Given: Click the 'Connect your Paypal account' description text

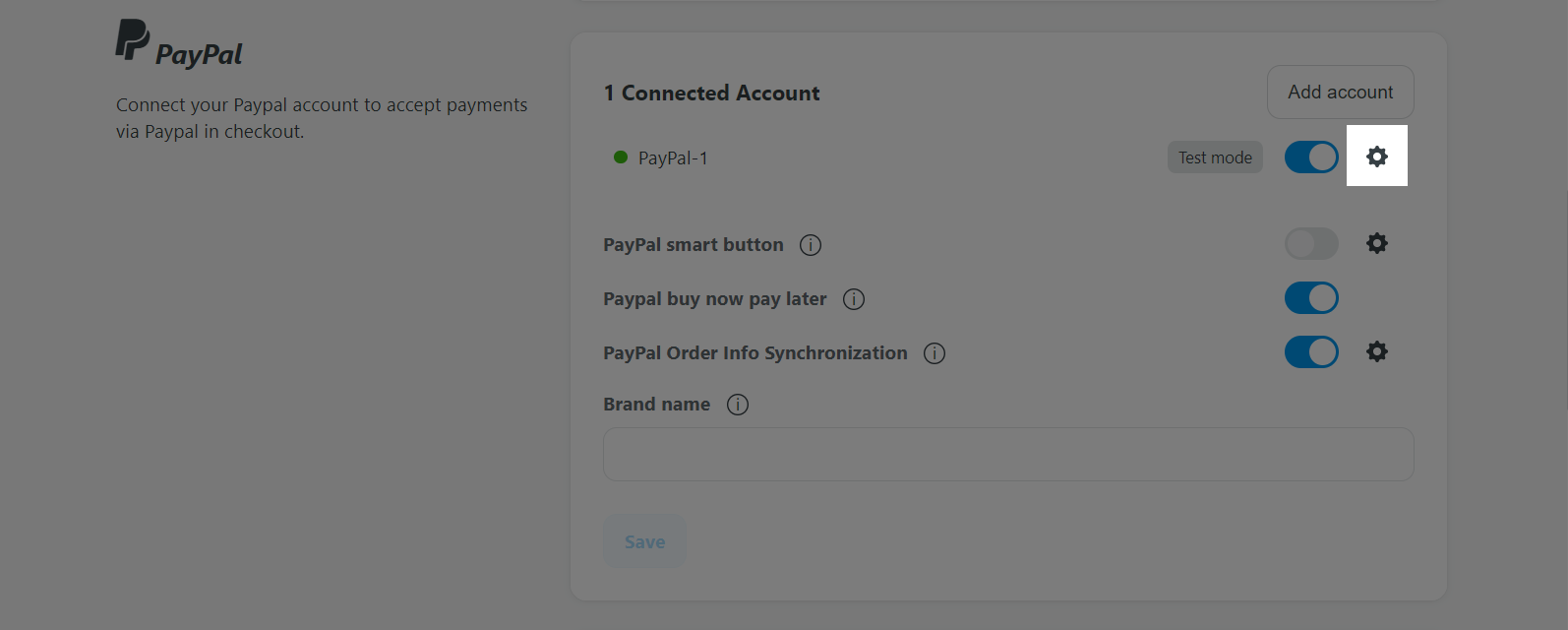Looking at the screenshot, I should 322,118.
